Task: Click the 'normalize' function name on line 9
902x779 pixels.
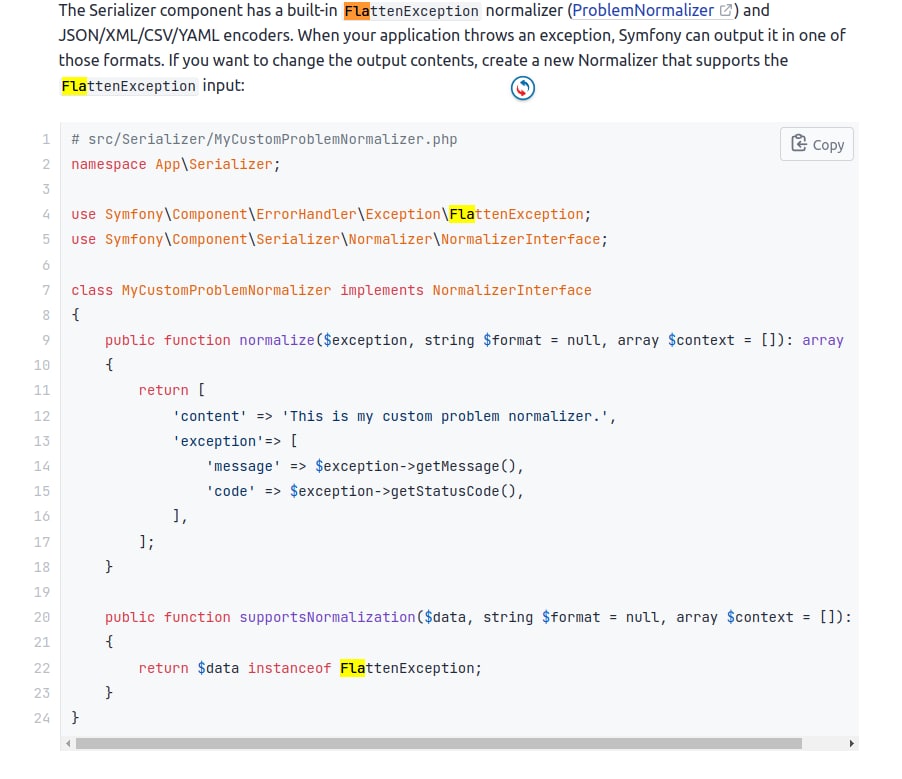Action: [277, 340]
